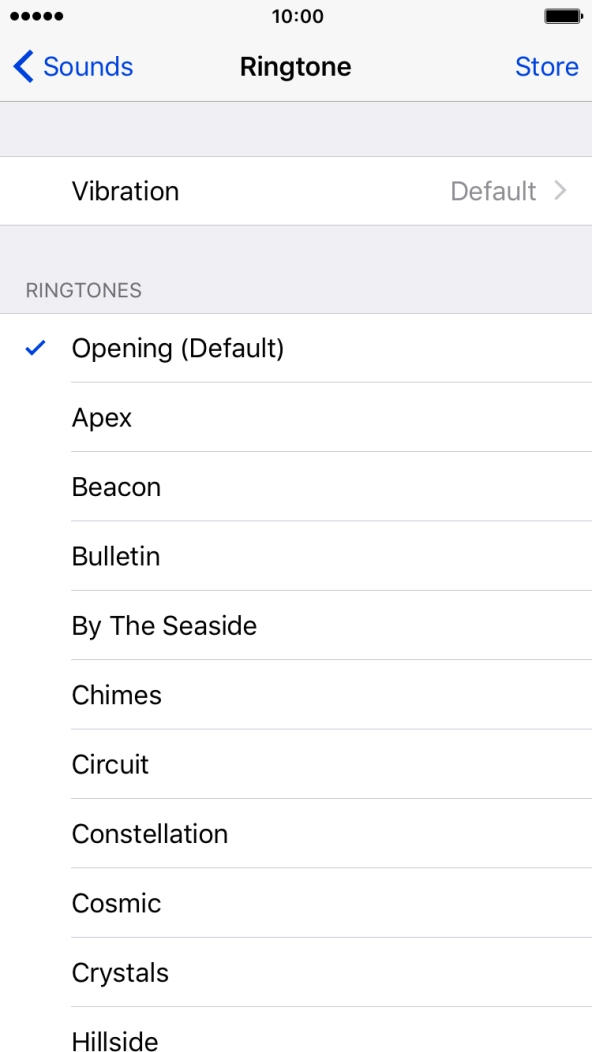
Task: Tap the Default vibration label
Action: click(495, 191)
